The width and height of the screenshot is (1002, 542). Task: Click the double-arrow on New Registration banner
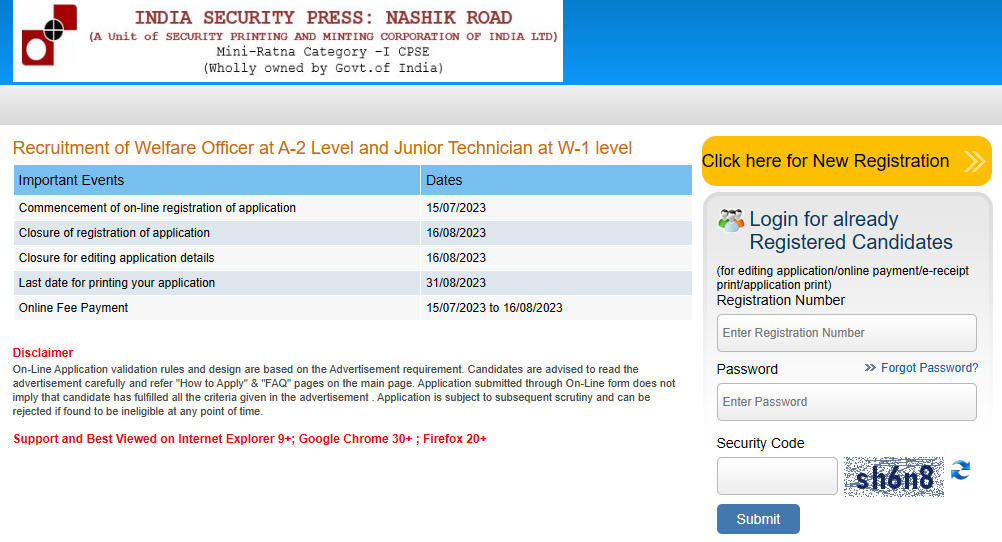(x=975, y=161)
